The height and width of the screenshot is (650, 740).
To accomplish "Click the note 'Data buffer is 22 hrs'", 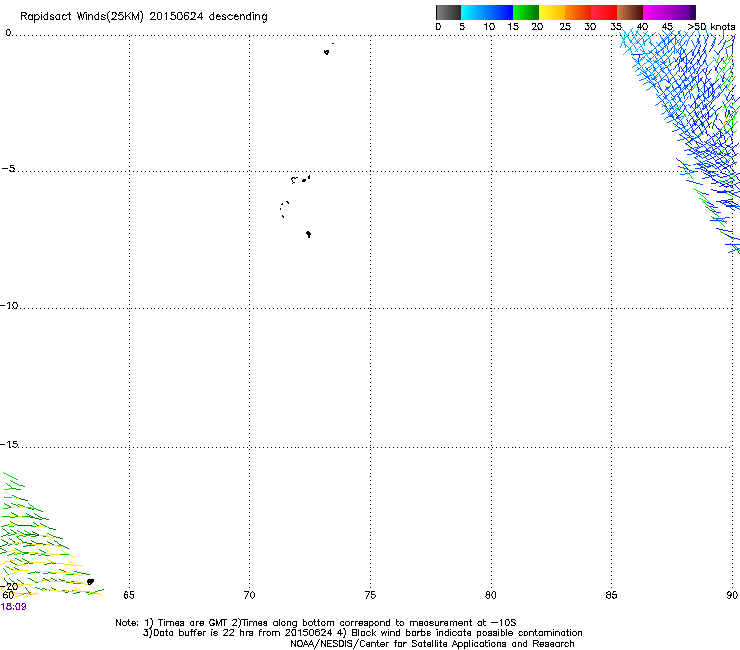I will 202,633.
